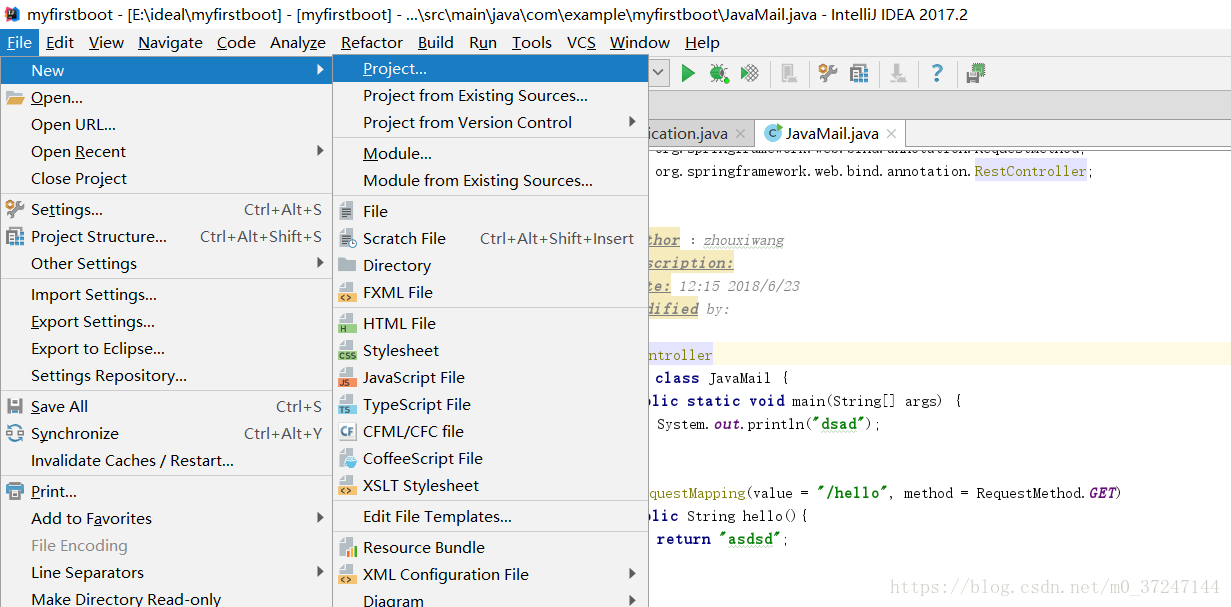This screenshot has width=1231, height=607.
Task: Open the Navigate menu
Action: pyautogui.click(x=170, y=42)
